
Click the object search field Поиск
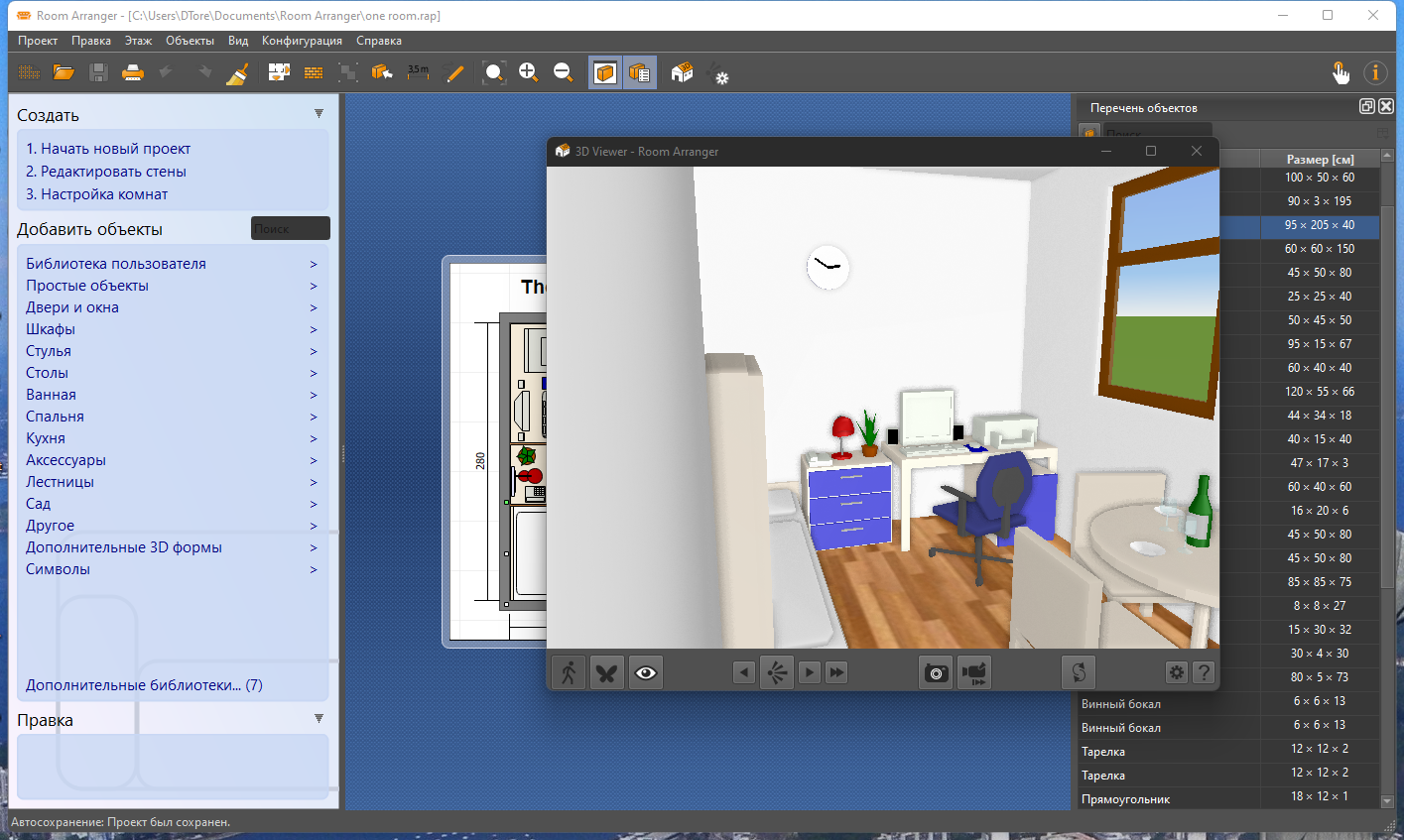tap(290, 228)
